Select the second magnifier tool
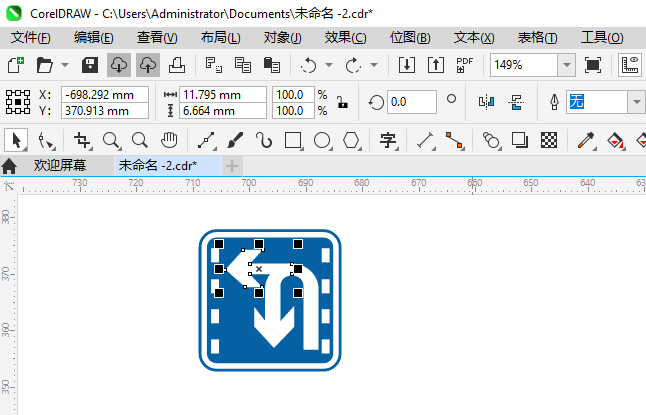646x415 pixels. pos(140,141)
